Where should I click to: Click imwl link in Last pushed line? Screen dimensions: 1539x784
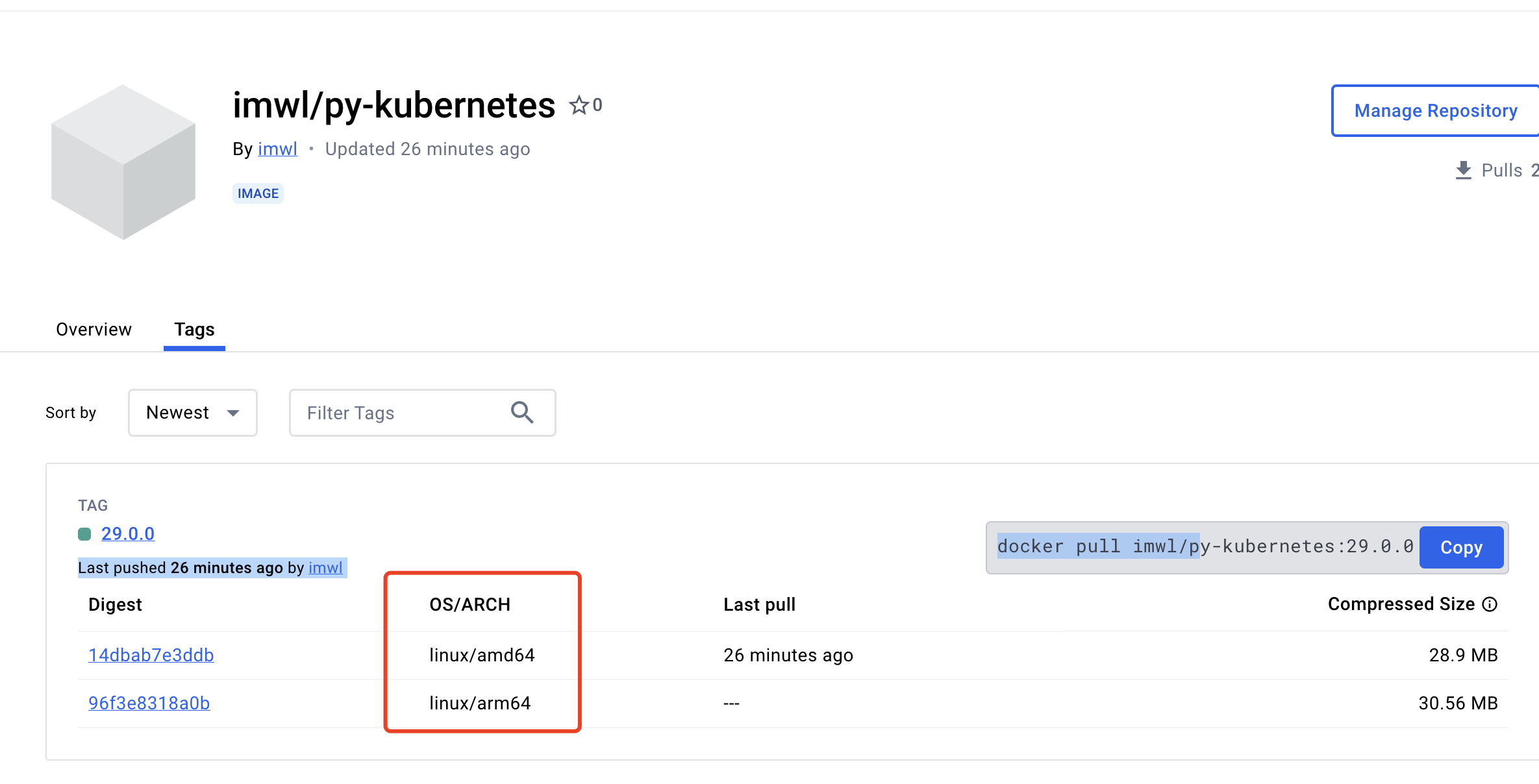point(325,568)
